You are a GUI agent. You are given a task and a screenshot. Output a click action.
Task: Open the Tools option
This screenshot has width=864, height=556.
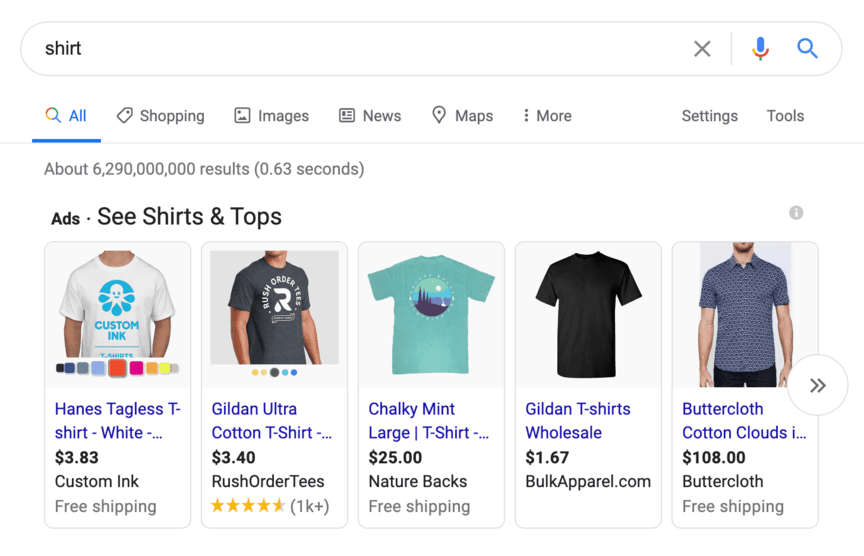point(785,116)
